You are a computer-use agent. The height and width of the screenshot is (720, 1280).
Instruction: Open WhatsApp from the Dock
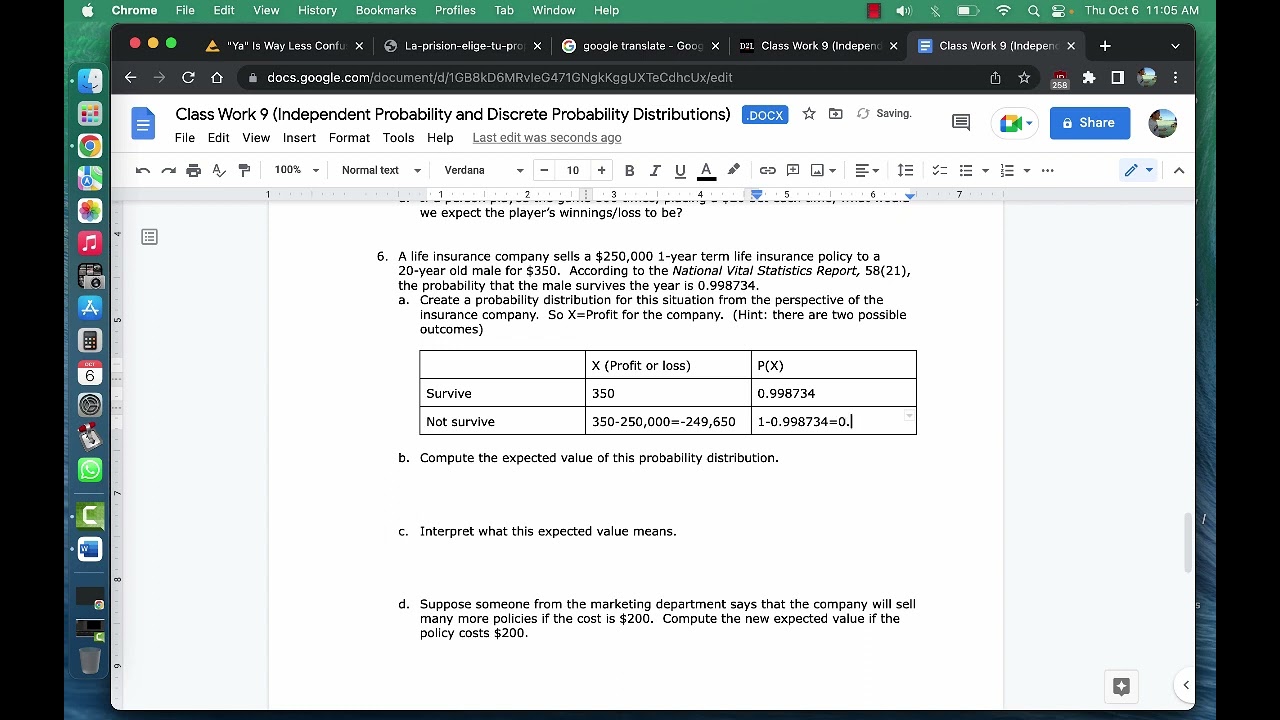[90, 470]
